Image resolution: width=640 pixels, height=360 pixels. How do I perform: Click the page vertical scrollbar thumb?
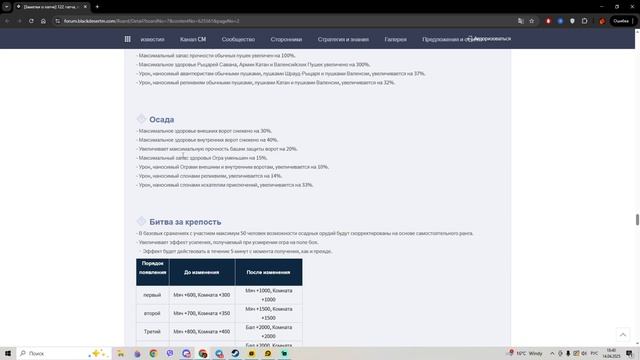pos(637,219)
